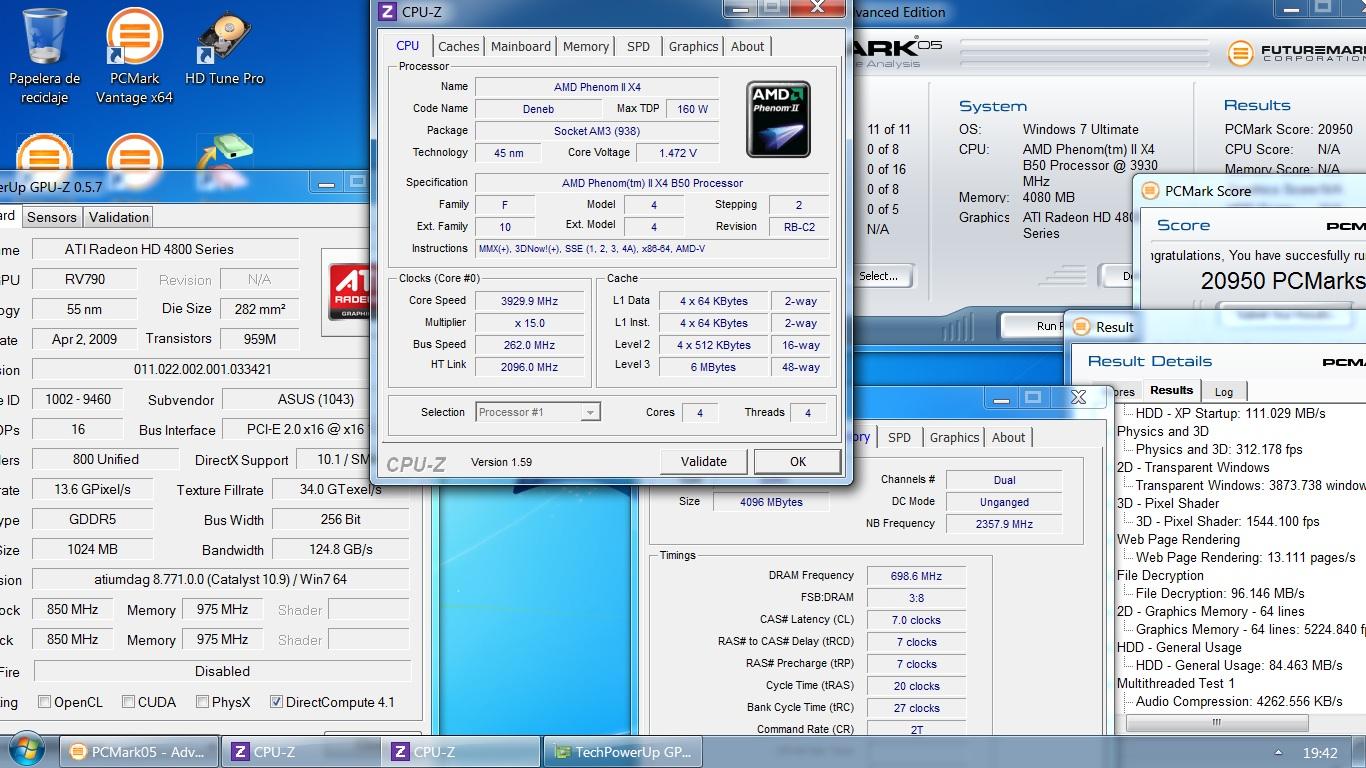Open the SPD tab in rear CPU-Z window
Image resolution: width=1366 pixels, height=768 pixels.
point(900,437)
